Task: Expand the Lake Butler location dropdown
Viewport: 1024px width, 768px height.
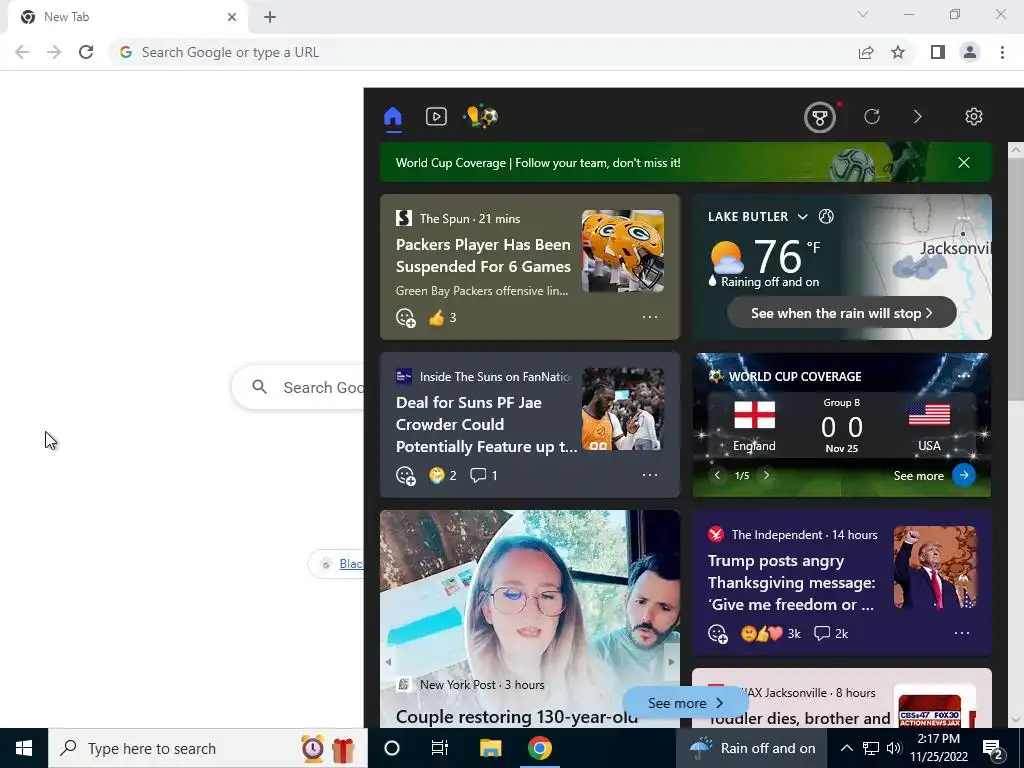Action: coord(803,217)
